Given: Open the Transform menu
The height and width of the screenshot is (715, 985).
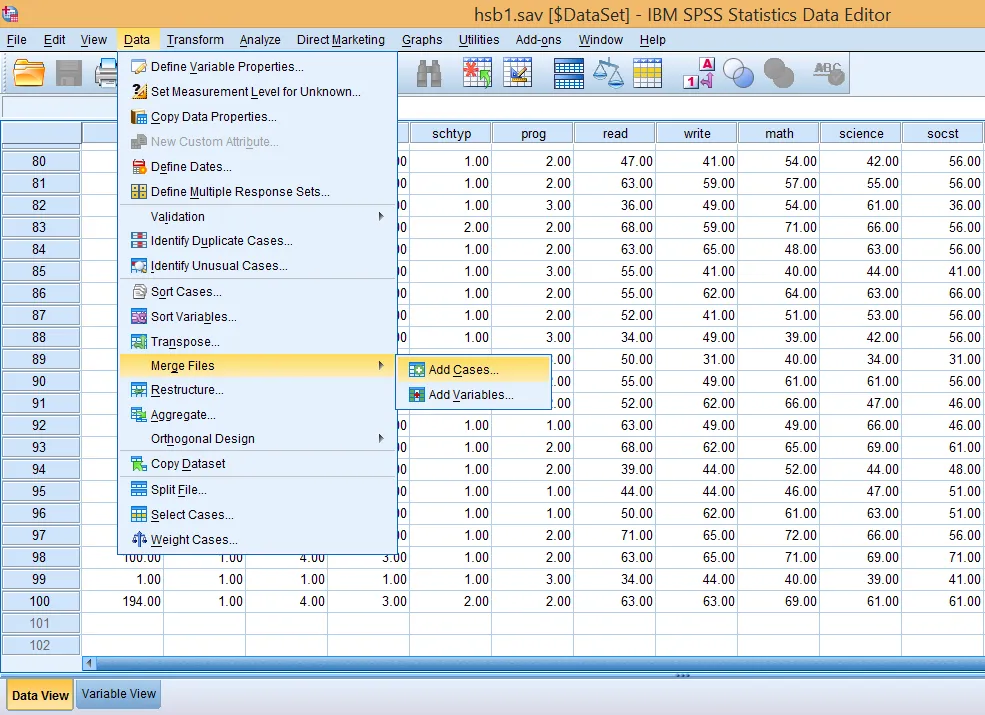Looking at the screenshot, I should click(x=195, y=40).
